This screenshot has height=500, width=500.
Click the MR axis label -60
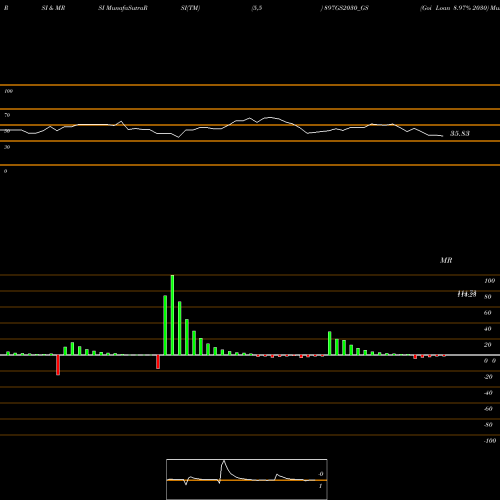[488, 409]
